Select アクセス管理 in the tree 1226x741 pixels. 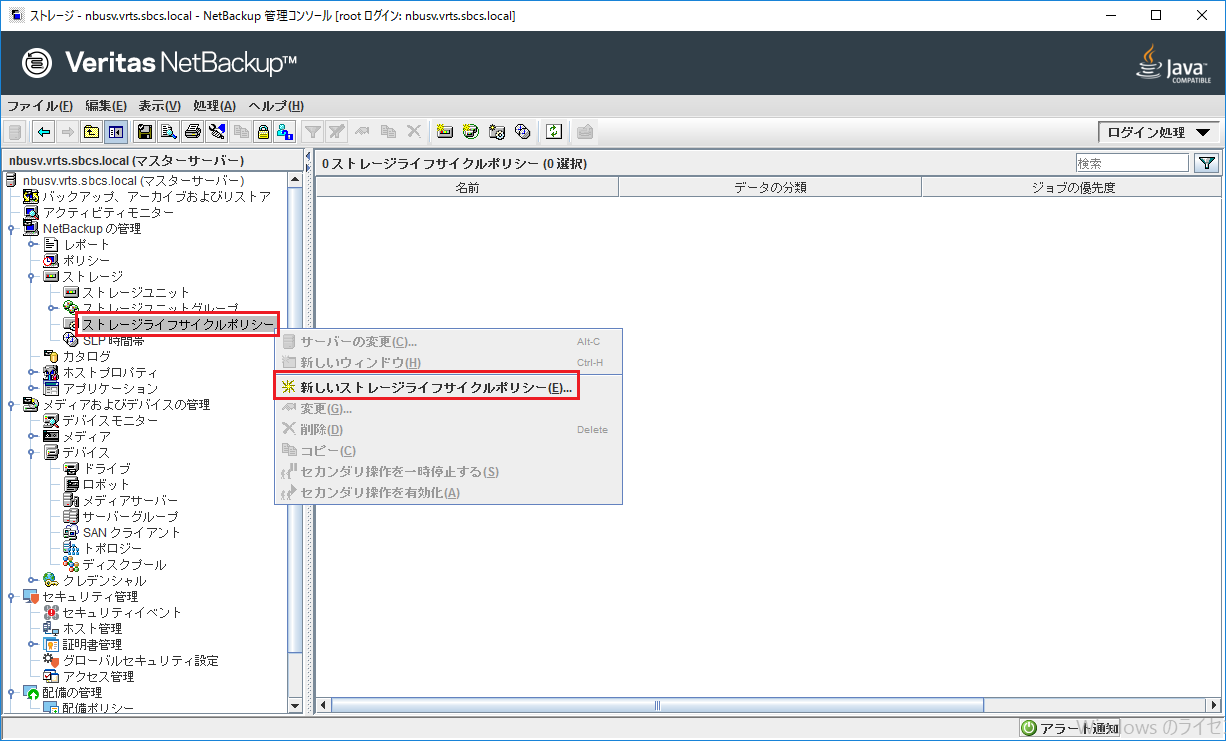pyautogui.click(x=98, y=677)
